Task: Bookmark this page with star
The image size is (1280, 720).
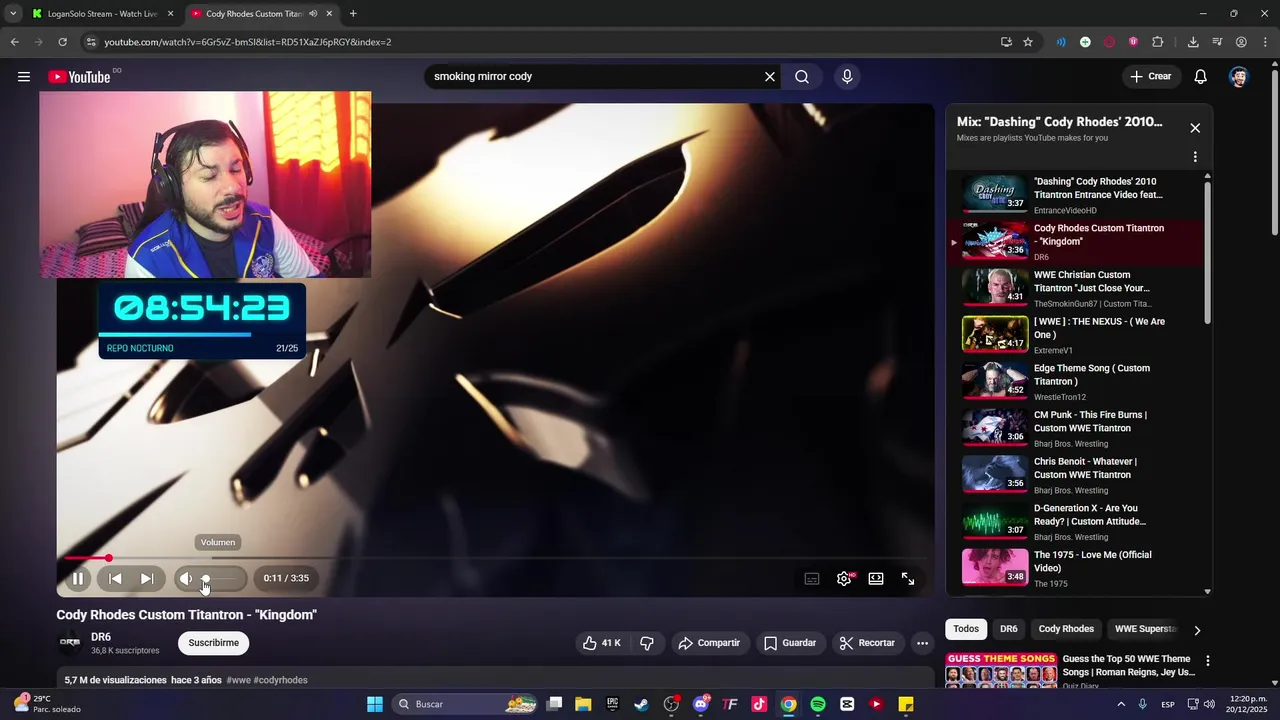Action: pyautogui.click(x=1028, y=42)
